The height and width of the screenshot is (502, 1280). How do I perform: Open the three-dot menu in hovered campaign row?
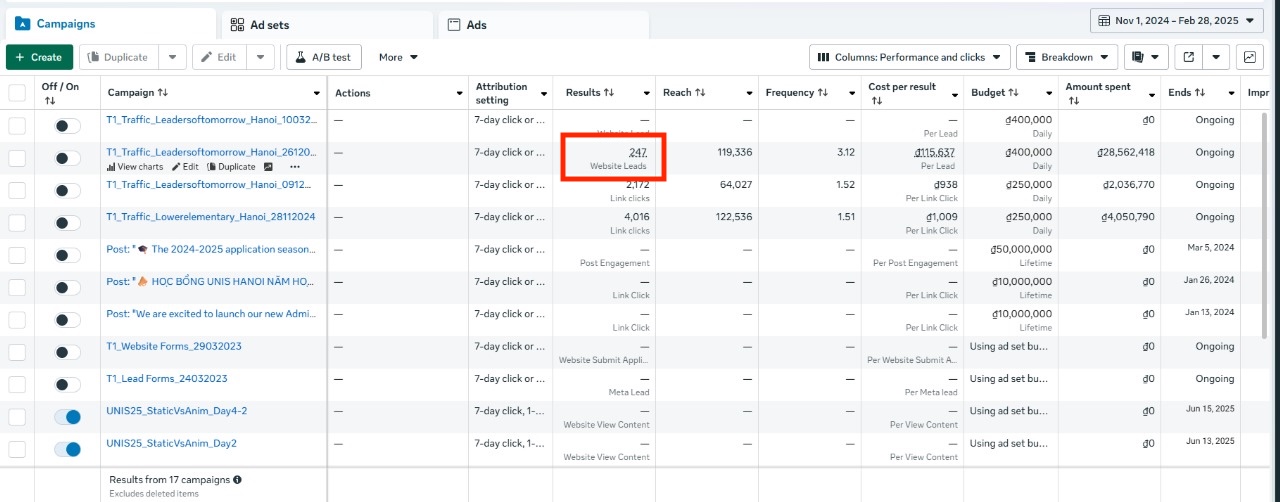294,167
